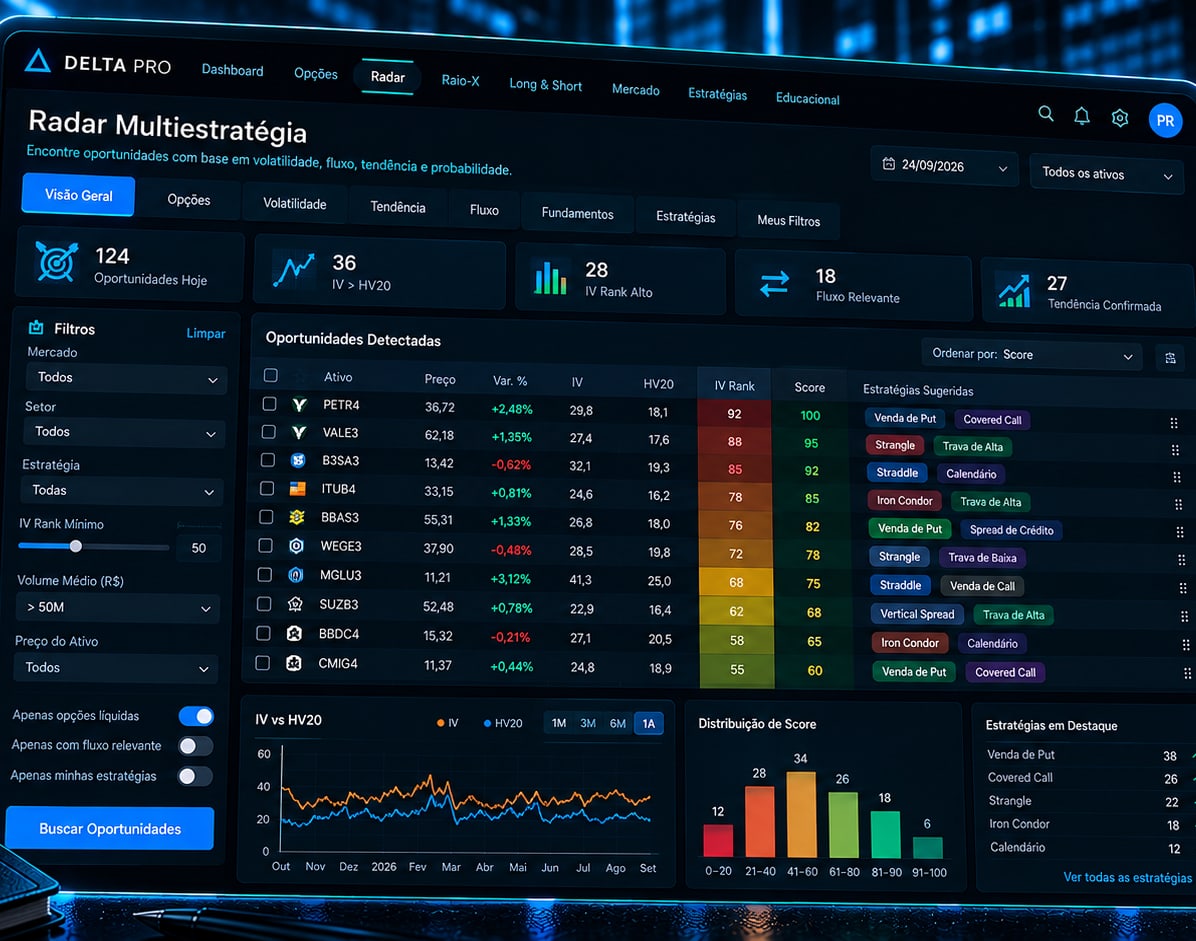Click the IV Rank Mínimo value field showing 50

198,548
